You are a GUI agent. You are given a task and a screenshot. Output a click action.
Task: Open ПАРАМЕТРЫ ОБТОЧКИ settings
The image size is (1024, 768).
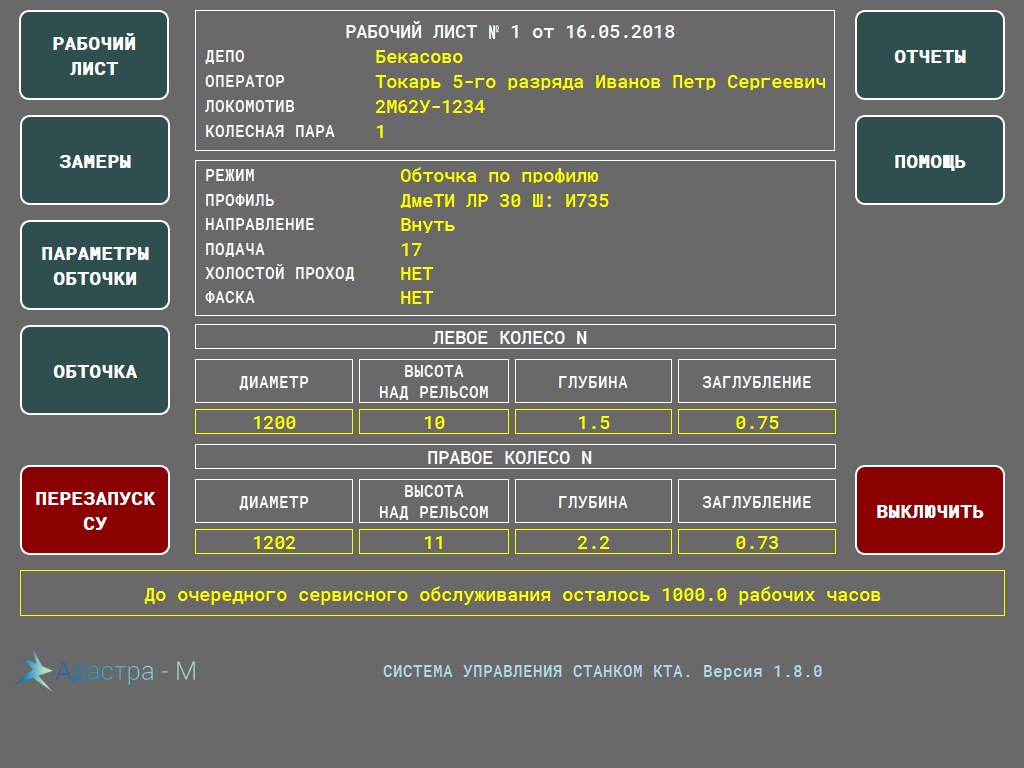click(95, 265)
